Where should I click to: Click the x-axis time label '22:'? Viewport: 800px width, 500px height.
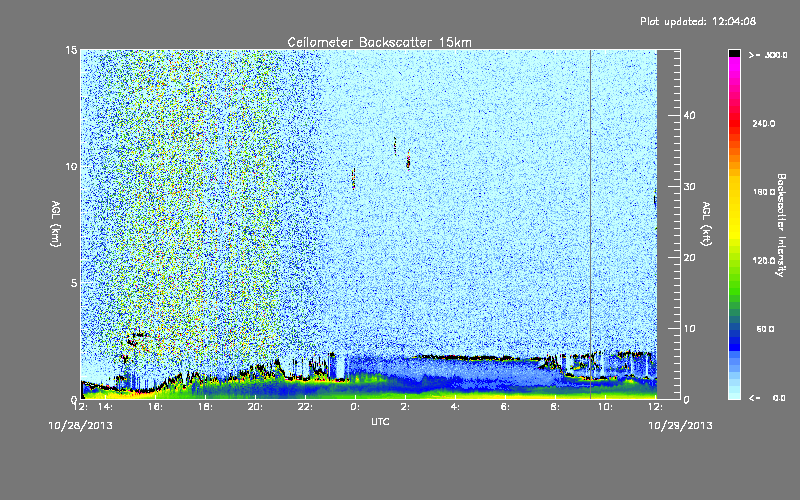305,407
